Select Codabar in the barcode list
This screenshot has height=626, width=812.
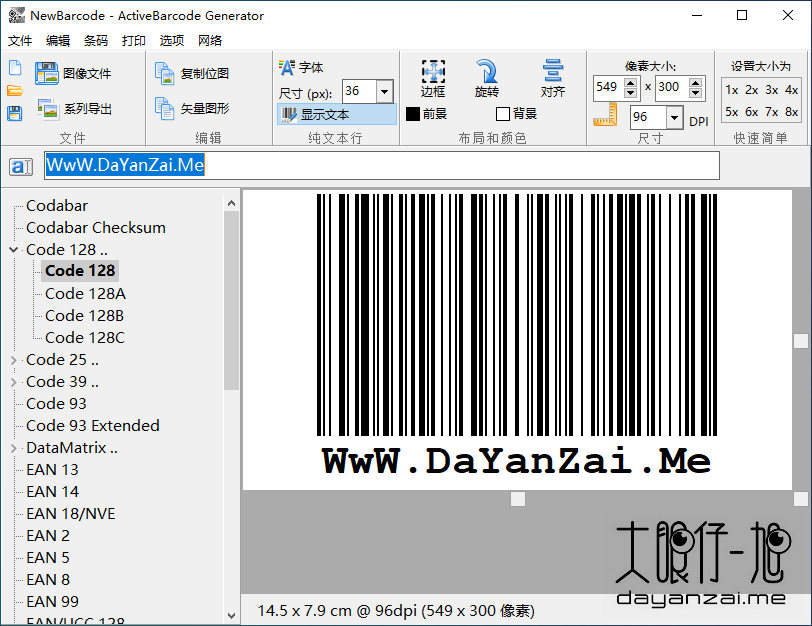tap(57, 206)
